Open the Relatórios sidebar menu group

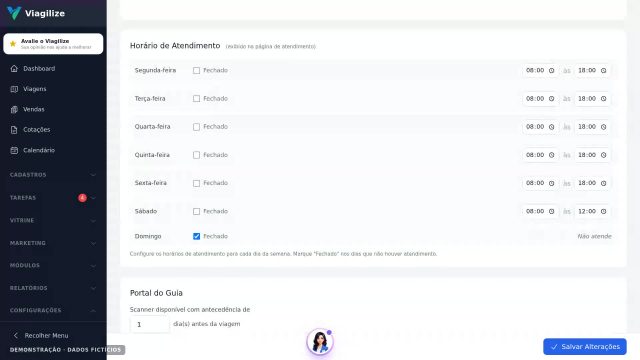[53, 288]
